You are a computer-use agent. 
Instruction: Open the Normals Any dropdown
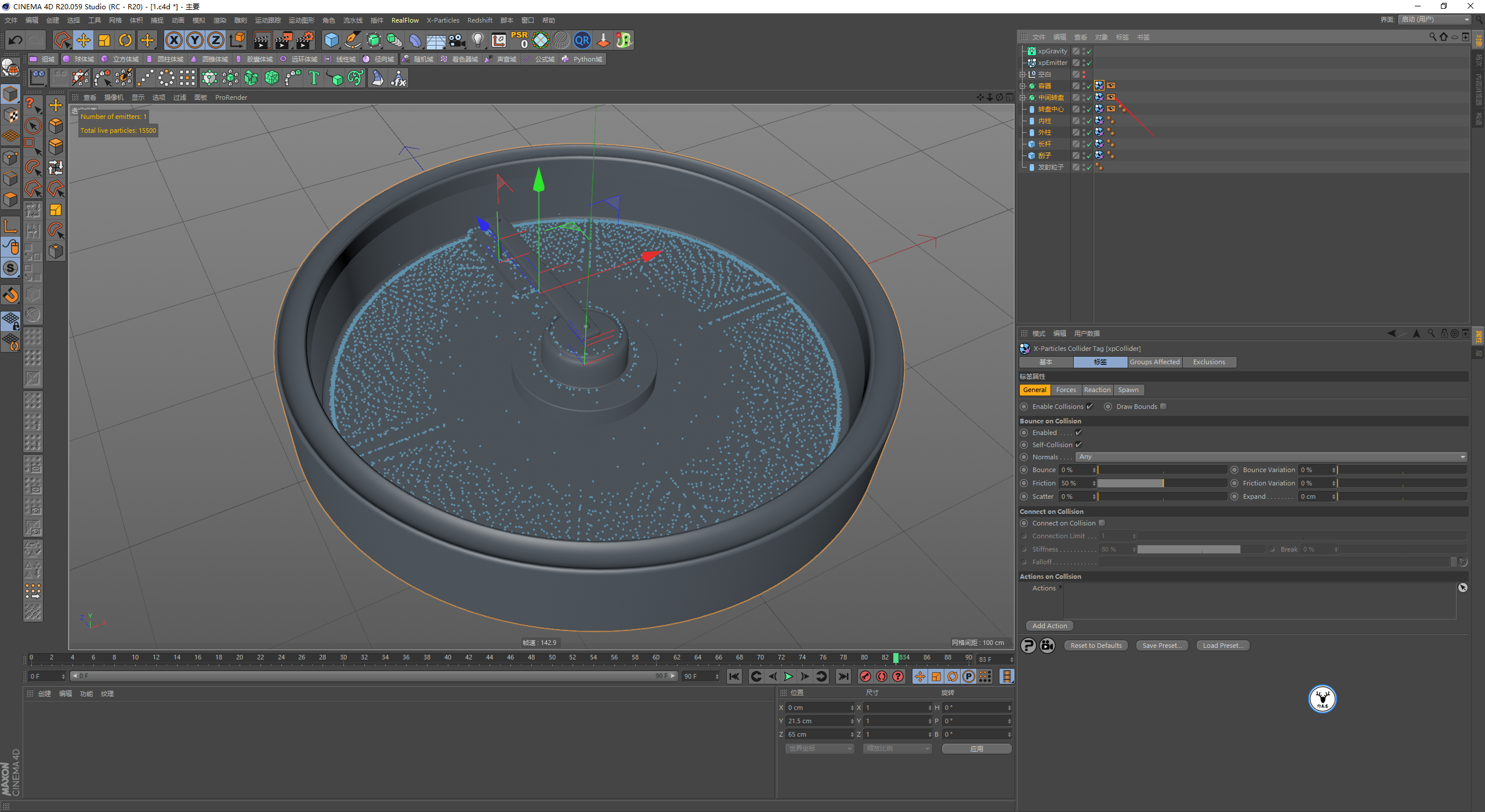tap(1272, 457)
